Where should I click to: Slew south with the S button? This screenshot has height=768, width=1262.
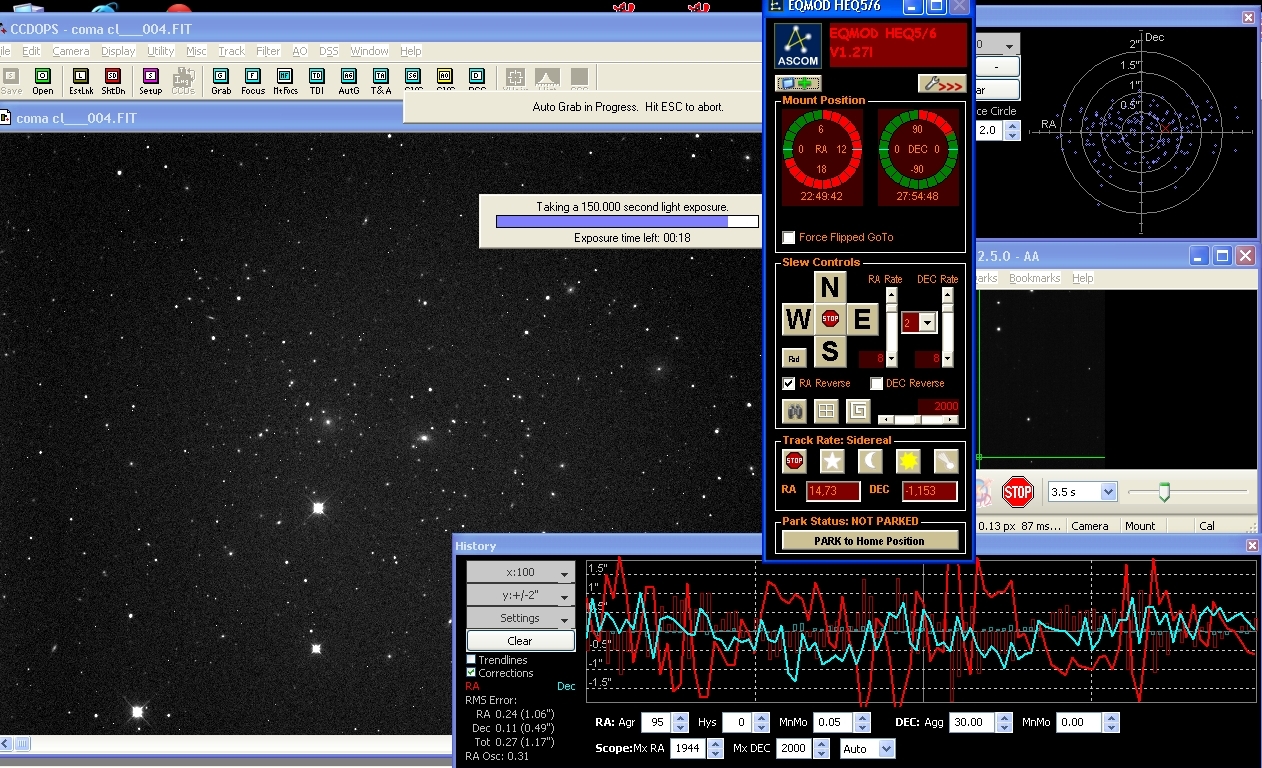click(829, 352)
